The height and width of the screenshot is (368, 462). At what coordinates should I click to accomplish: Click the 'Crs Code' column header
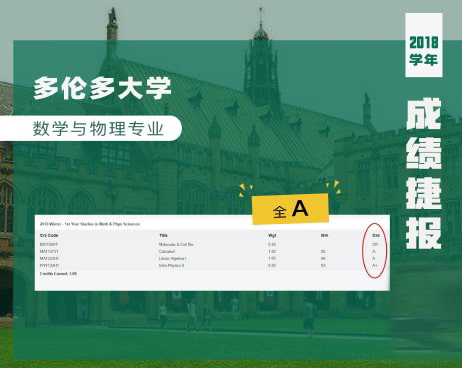(49, 235)
